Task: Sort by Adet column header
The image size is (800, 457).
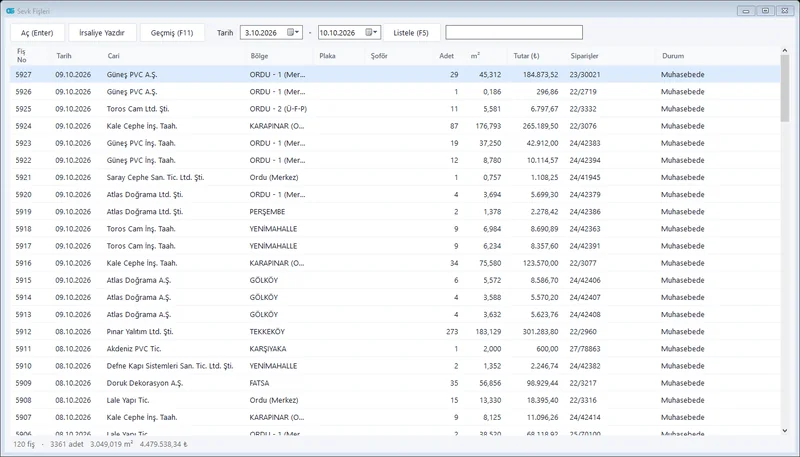Action: [446, 56]
